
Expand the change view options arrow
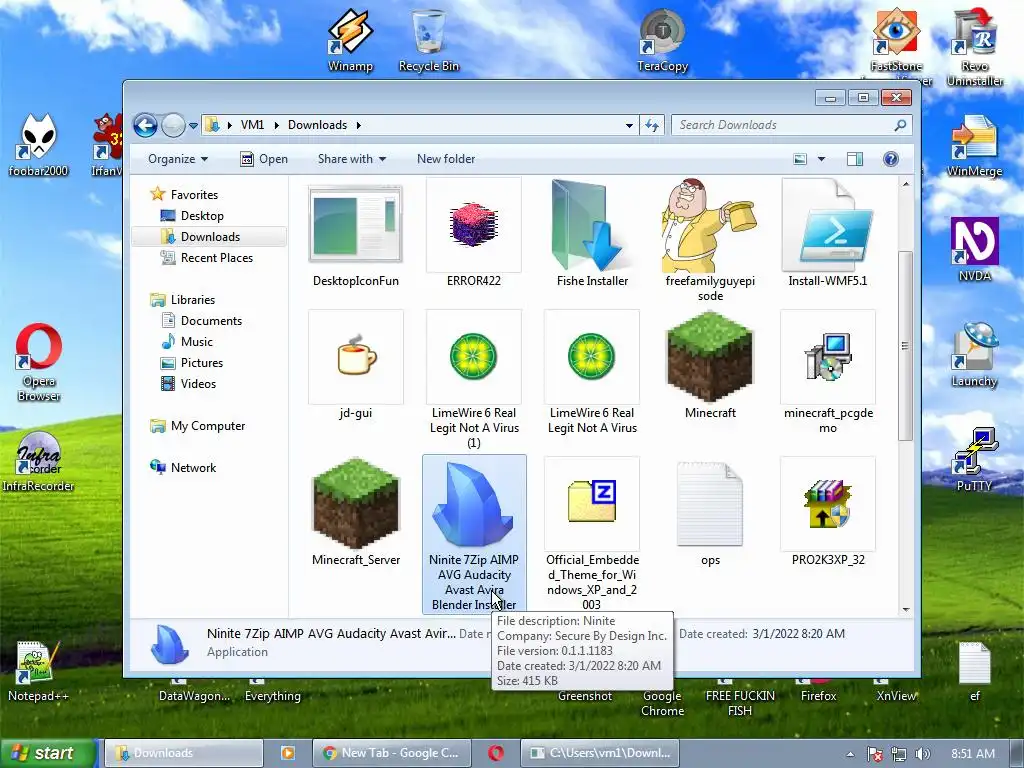(821, 159)
